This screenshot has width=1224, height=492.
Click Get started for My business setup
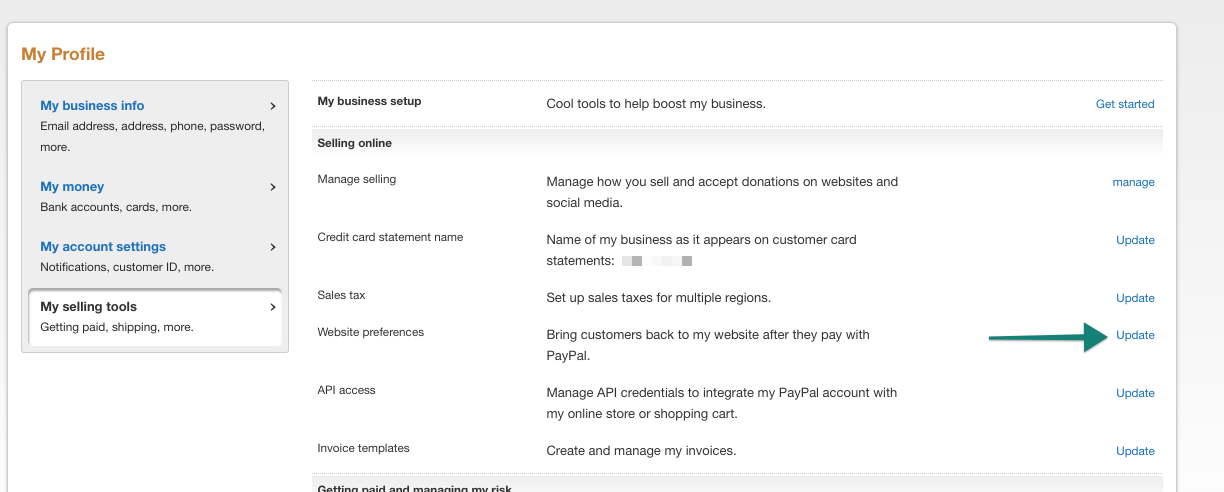[x=1125, y=104]
